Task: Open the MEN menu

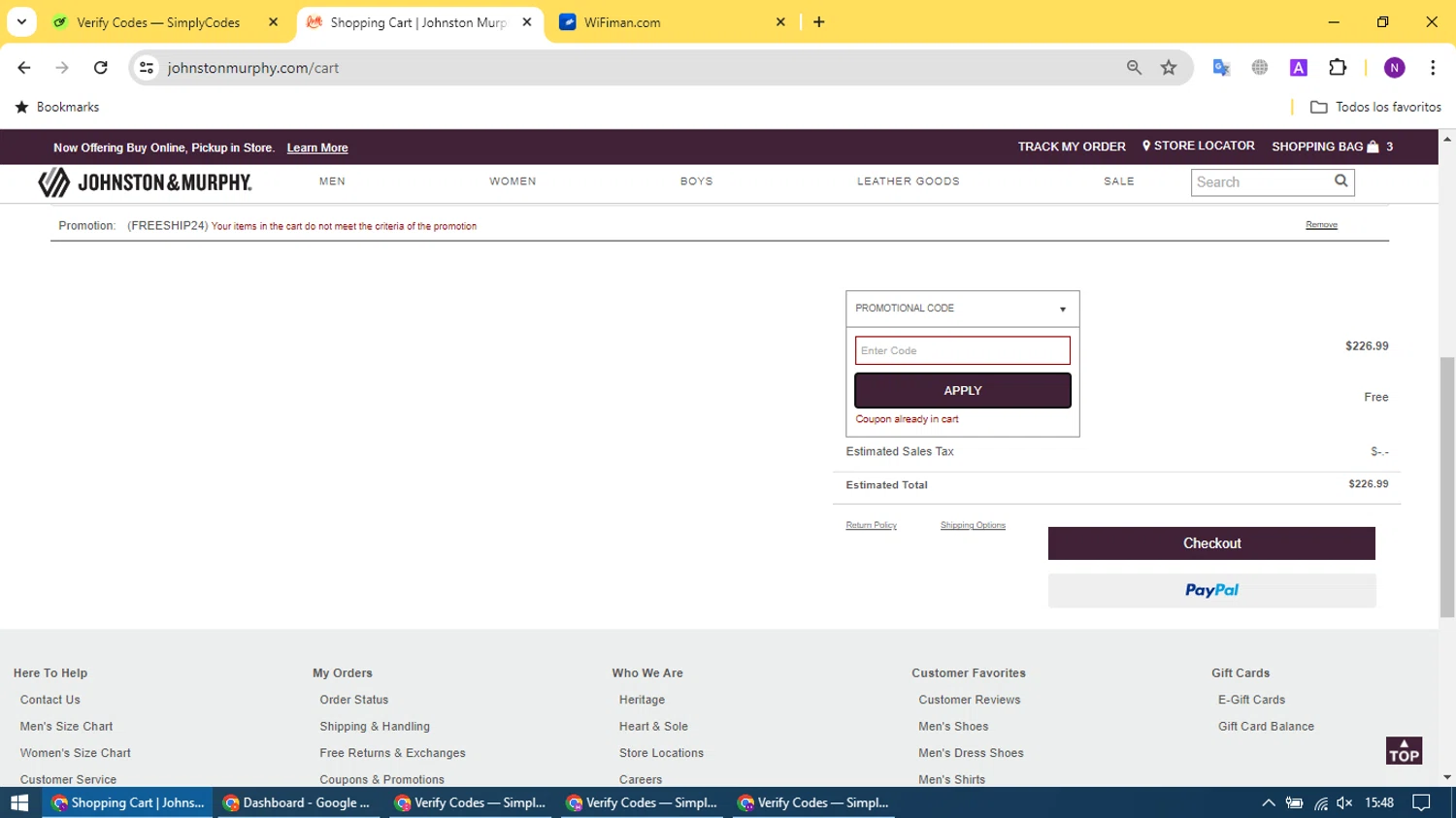Action: click(332, 181)
